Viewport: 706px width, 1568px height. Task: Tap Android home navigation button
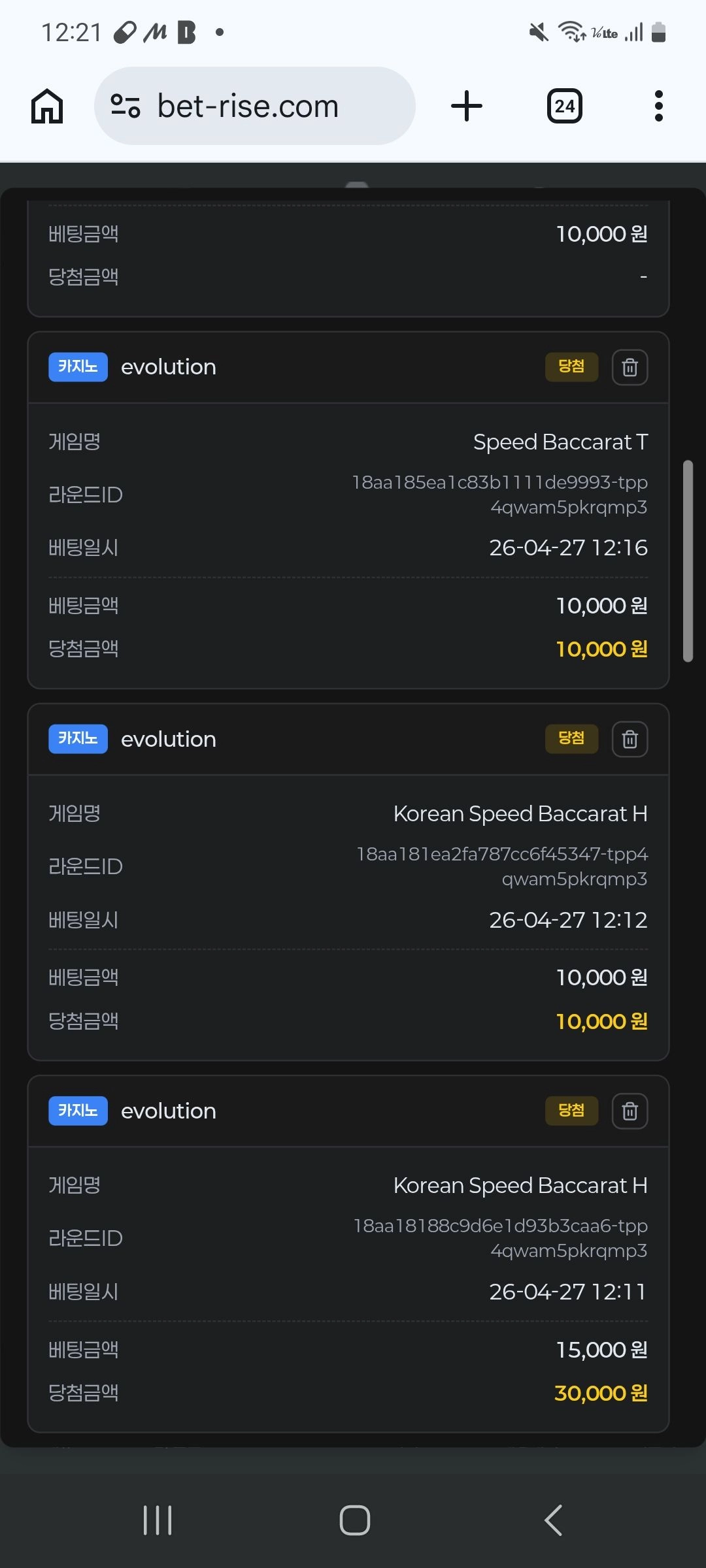[355, 1520]
